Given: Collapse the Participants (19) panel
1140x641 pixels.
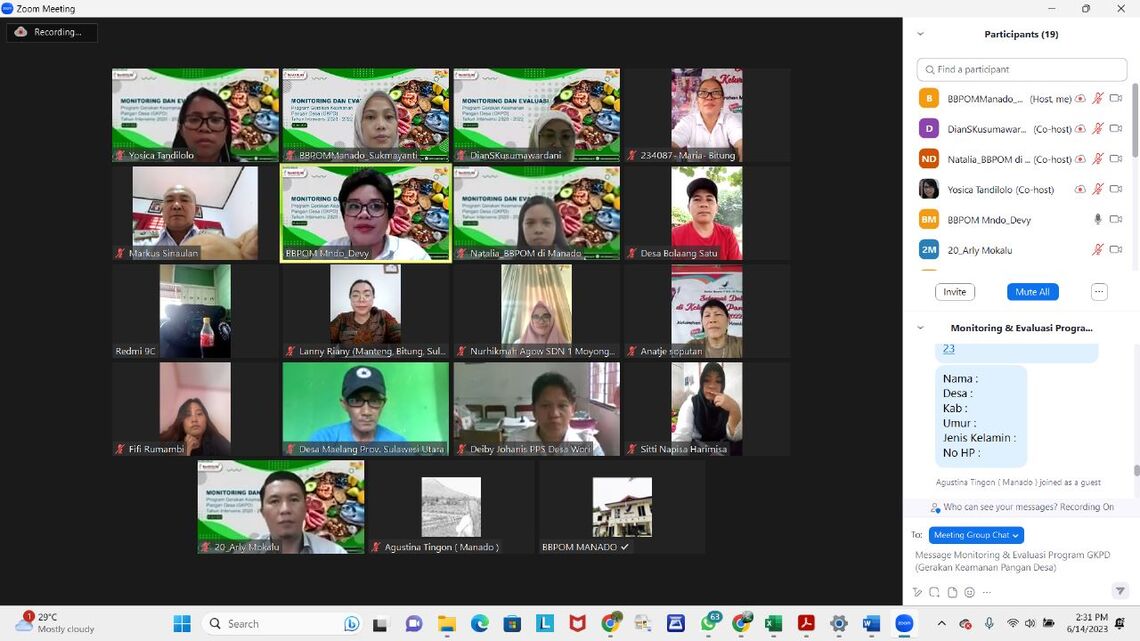Looking at the screenshot, I should tap(920, 34).
